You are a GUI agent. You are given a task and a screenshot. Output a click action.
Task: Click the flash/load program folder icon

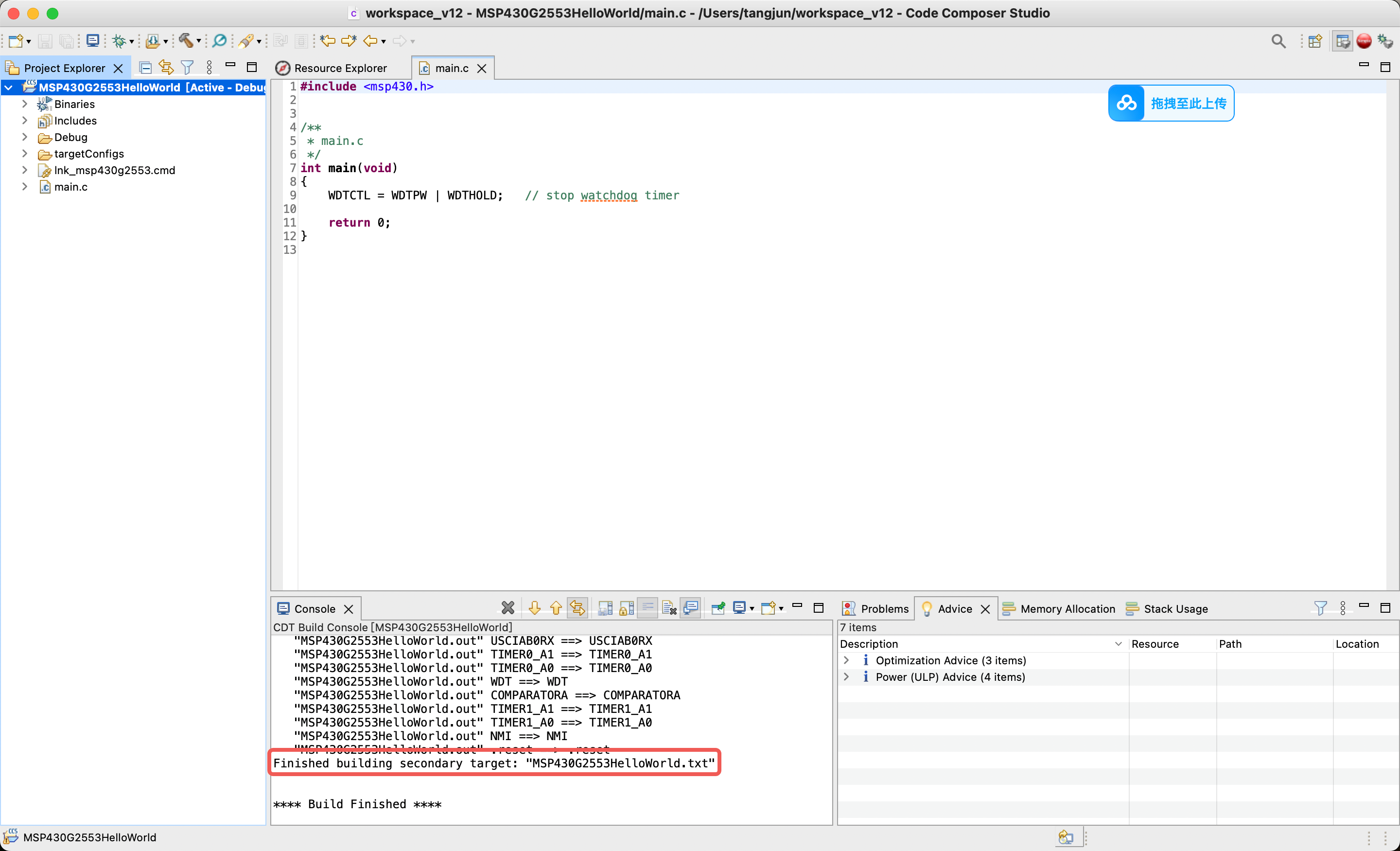click(x=152, y=41)
